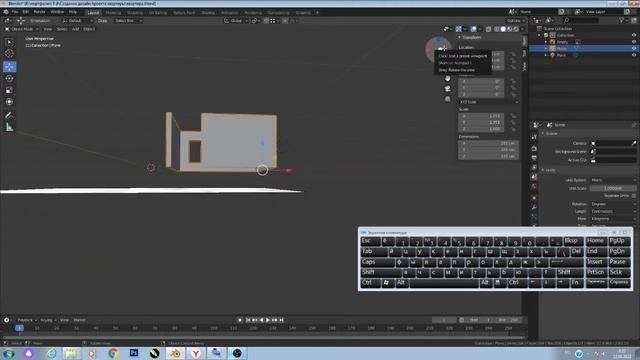Screen dimensions: 640x360
Task: Switch perspective/orthographic with the grid gizmo
Action: coord(448,99)
